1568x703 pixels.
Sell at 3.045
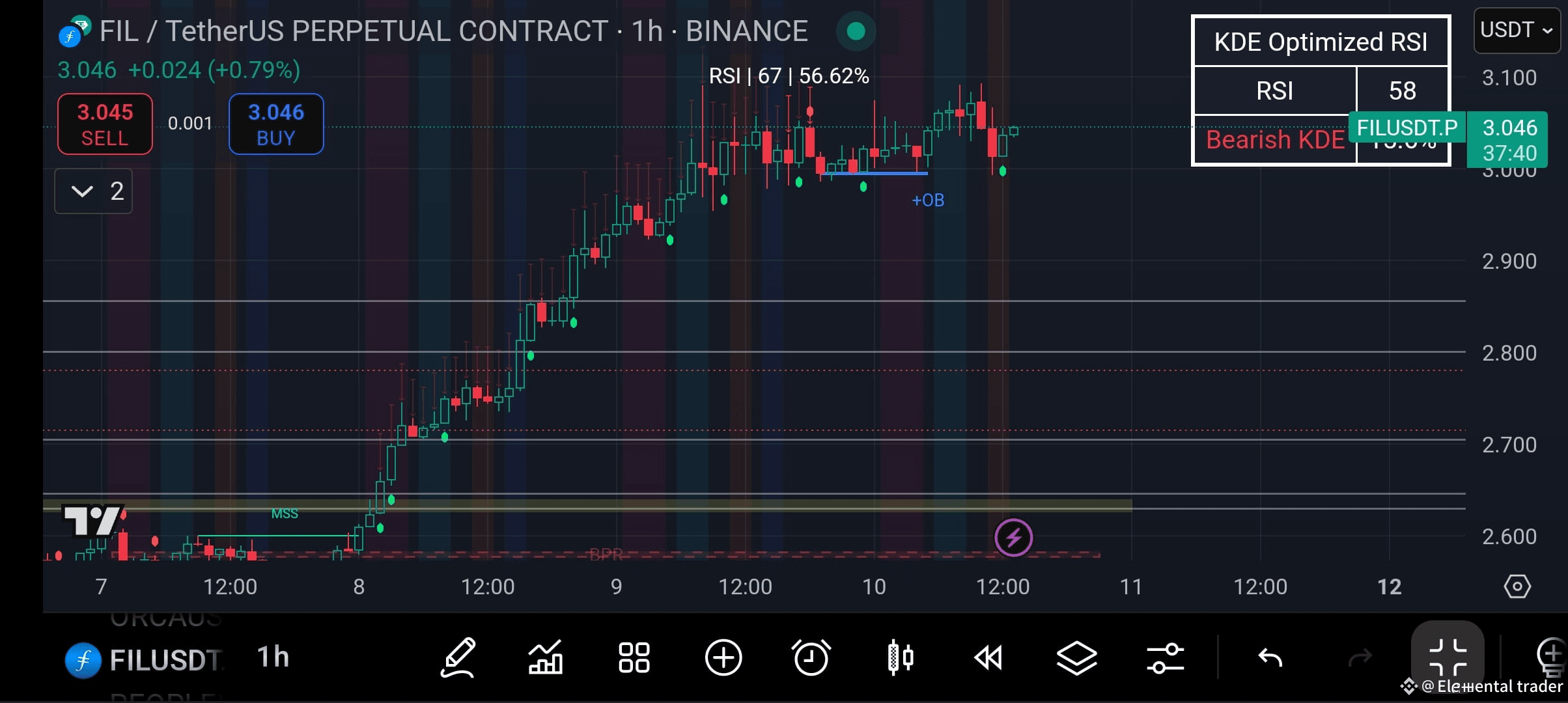[x=105, y=124]
